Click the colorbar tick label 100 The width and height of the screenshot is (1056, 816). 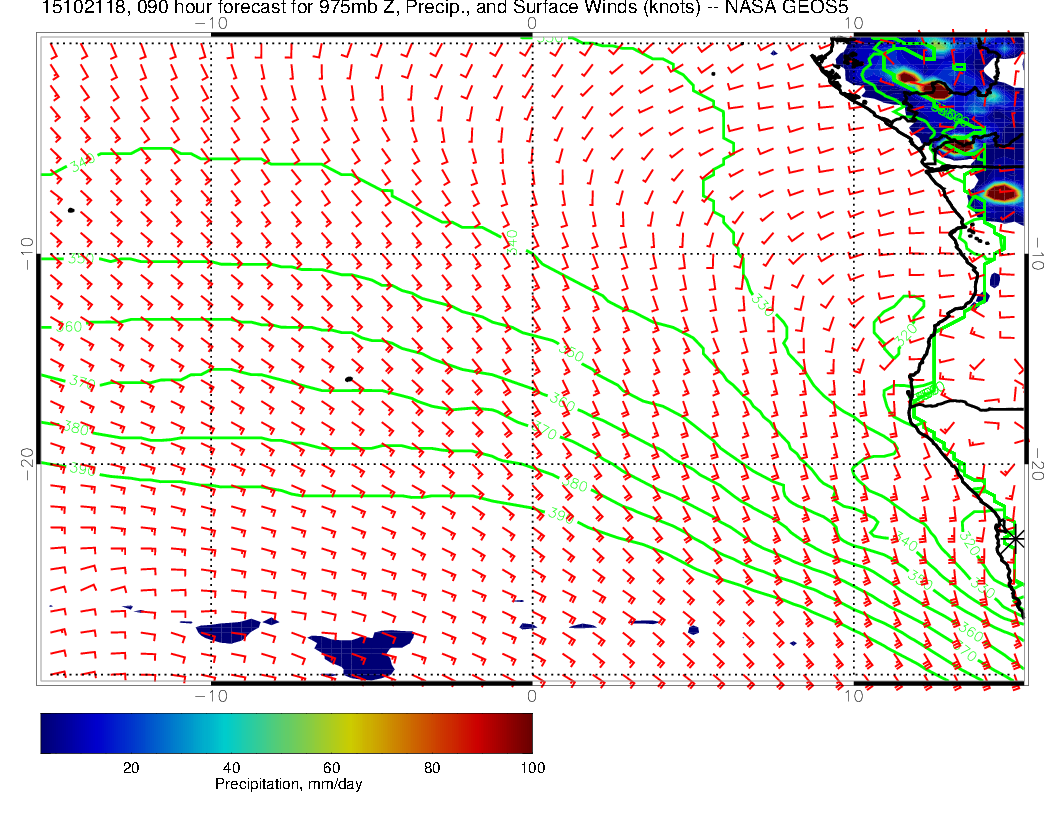(532, 767)
